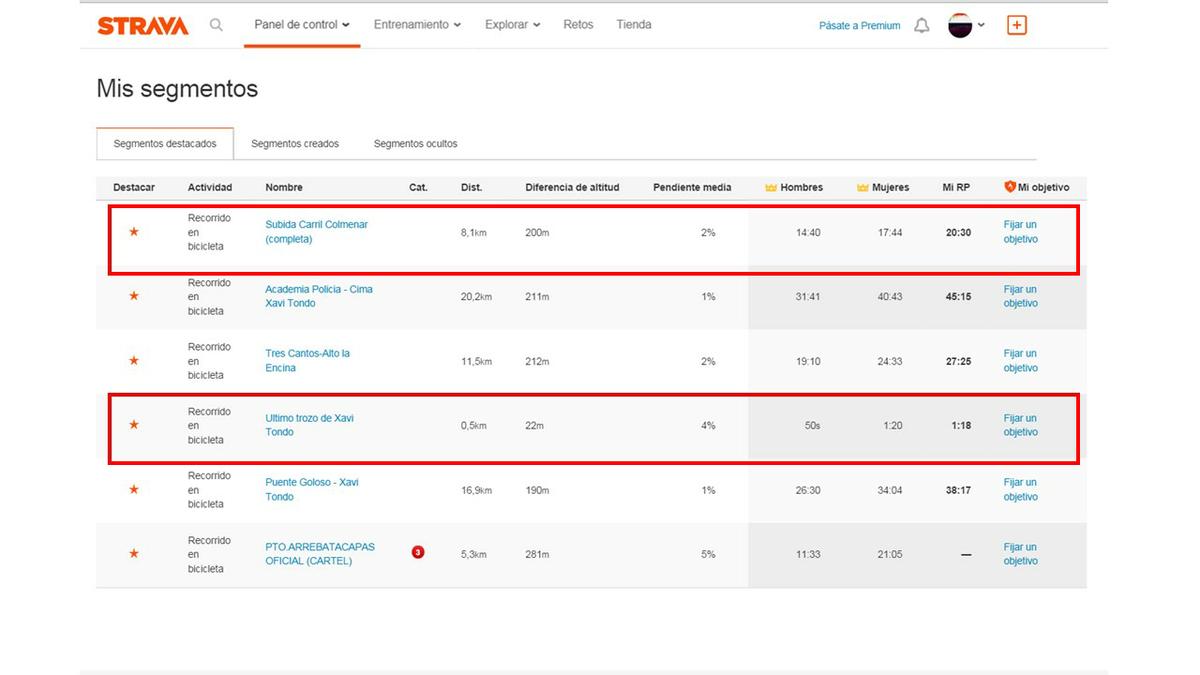The height and width of the screenshot is (675, 1200).
Task: Open notifications bell icon
Action: (922, 26)
